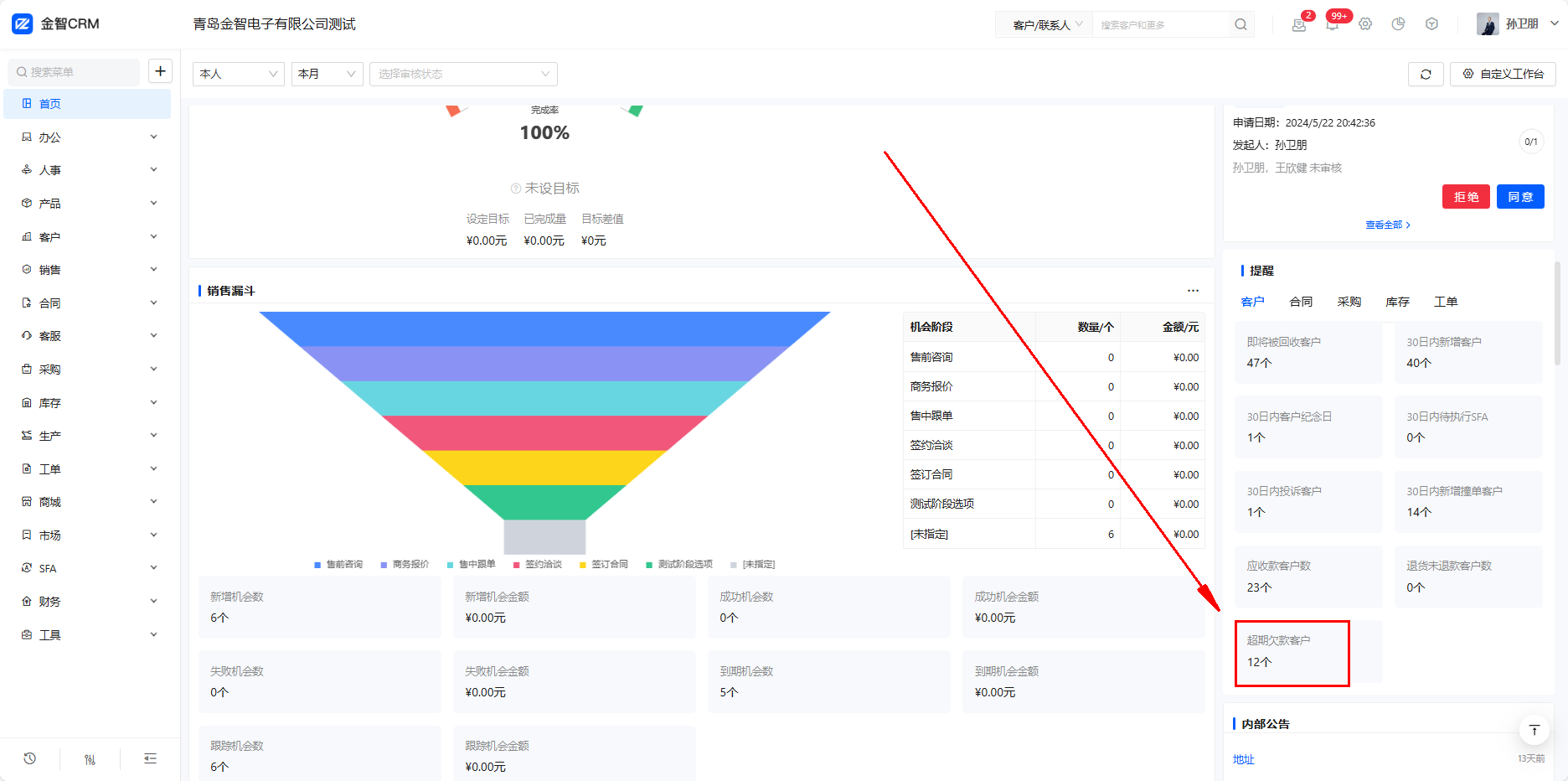Click the 办公 icon in sidebar
Screen dimensions: 1568x781
tap(27, 137)
